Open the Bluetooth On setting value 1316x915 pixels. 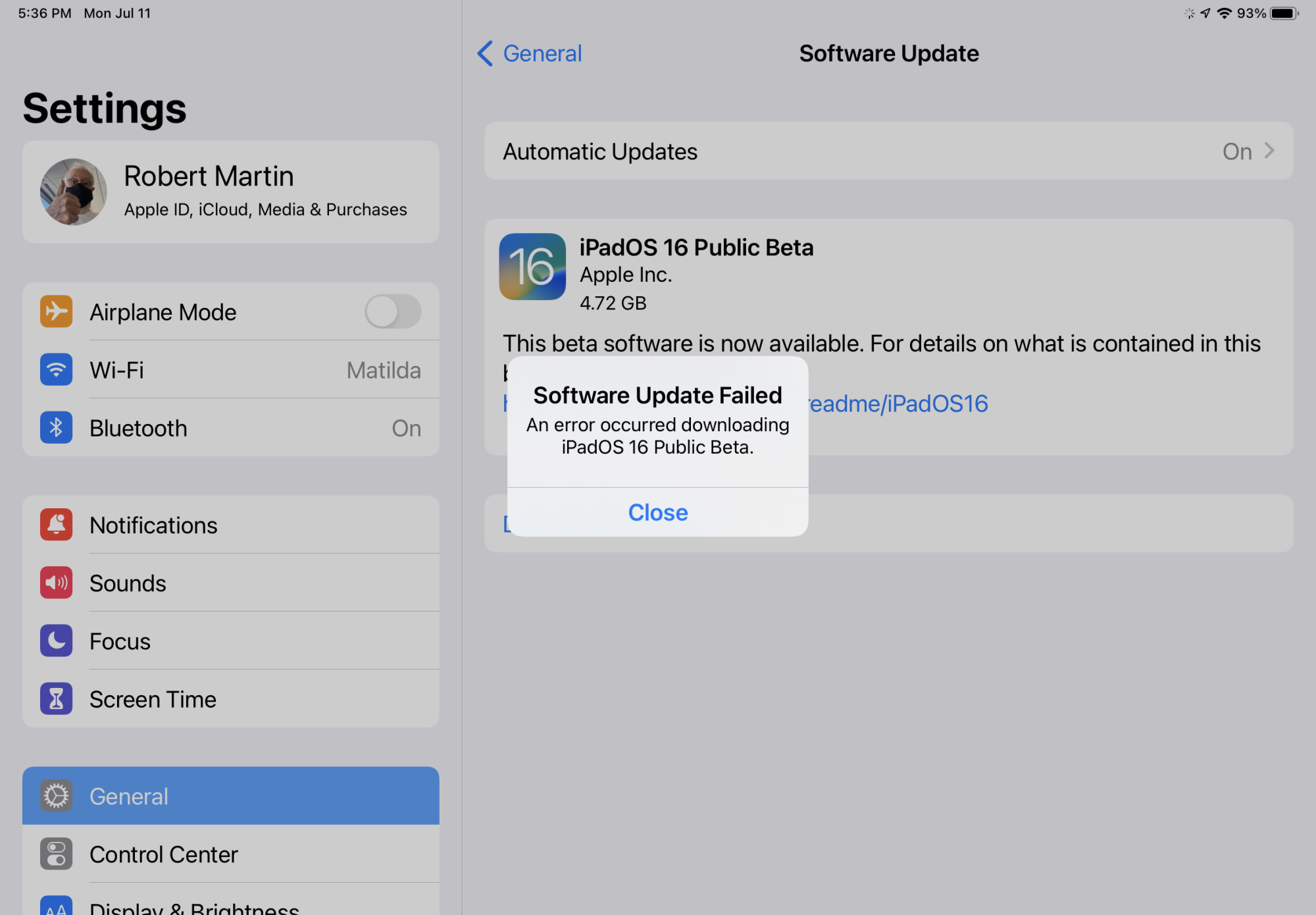coord(406,429)
